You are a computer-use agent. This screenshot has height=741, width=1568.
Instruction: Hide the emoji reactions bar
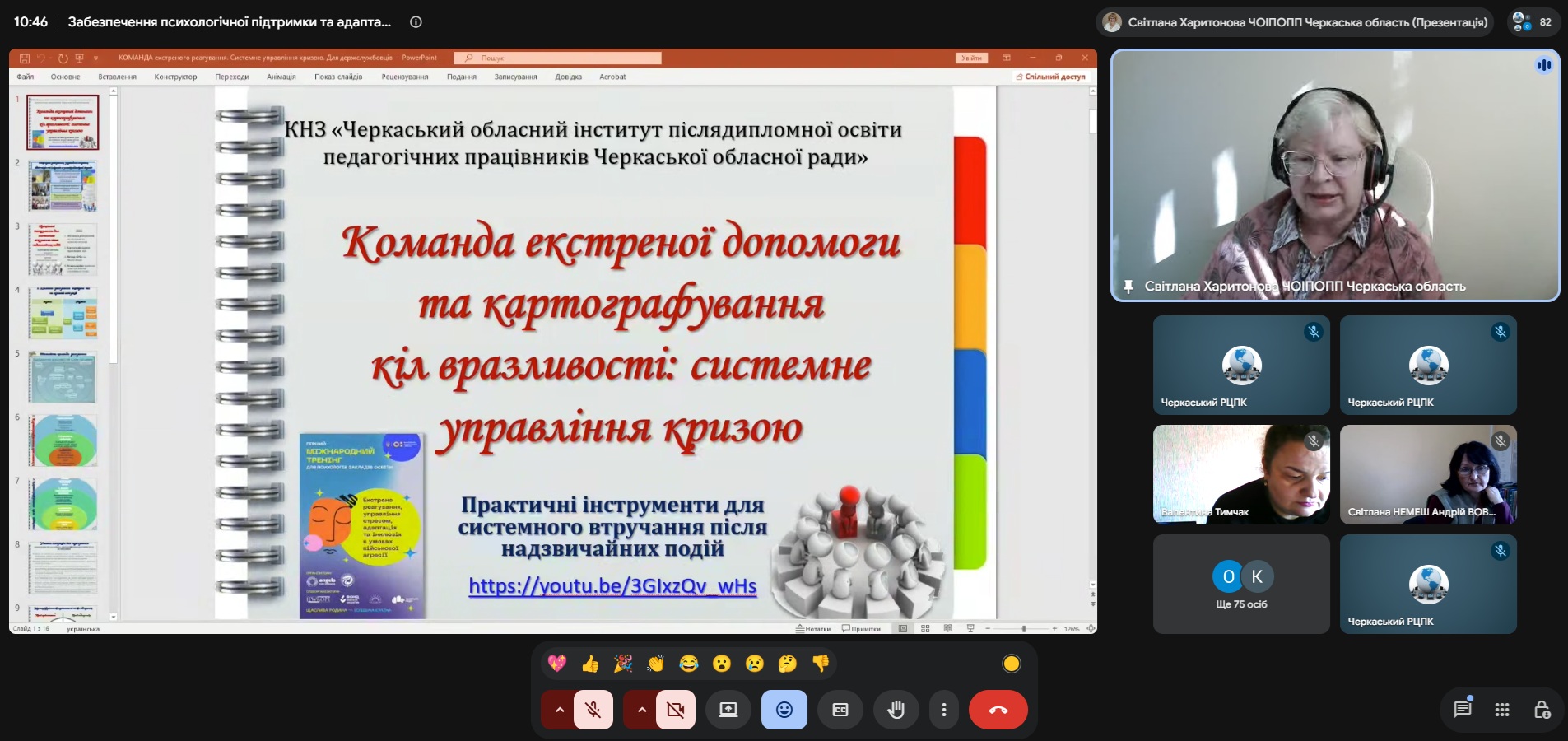[x=784, y=710]
